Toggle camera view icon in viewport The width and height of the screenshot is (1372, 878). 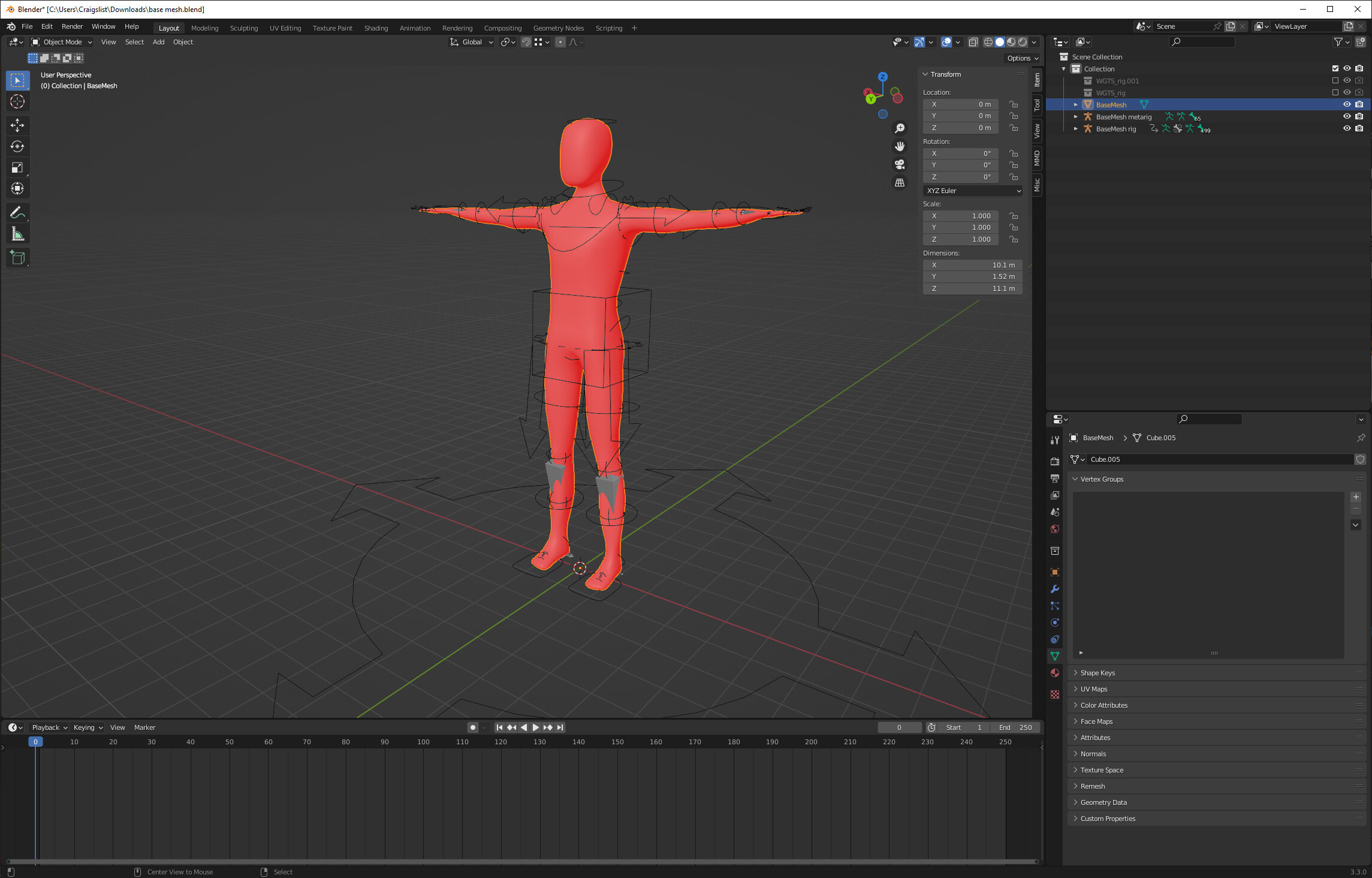click(x=900, y=164)
